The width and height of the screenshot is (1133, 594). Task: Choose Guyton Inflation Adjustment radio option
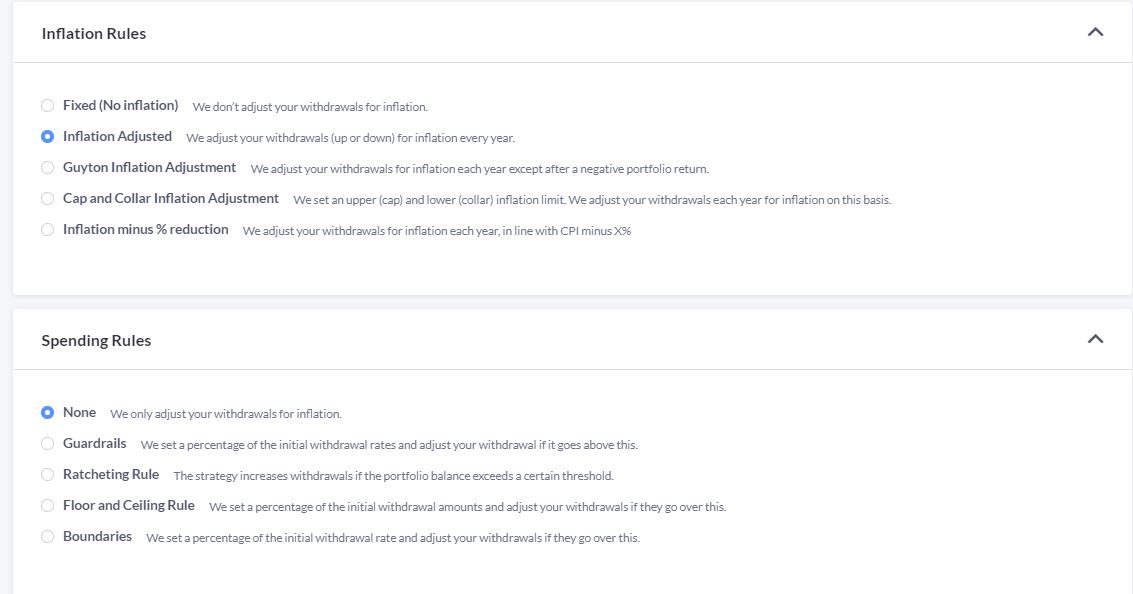[x=47, y=167]
